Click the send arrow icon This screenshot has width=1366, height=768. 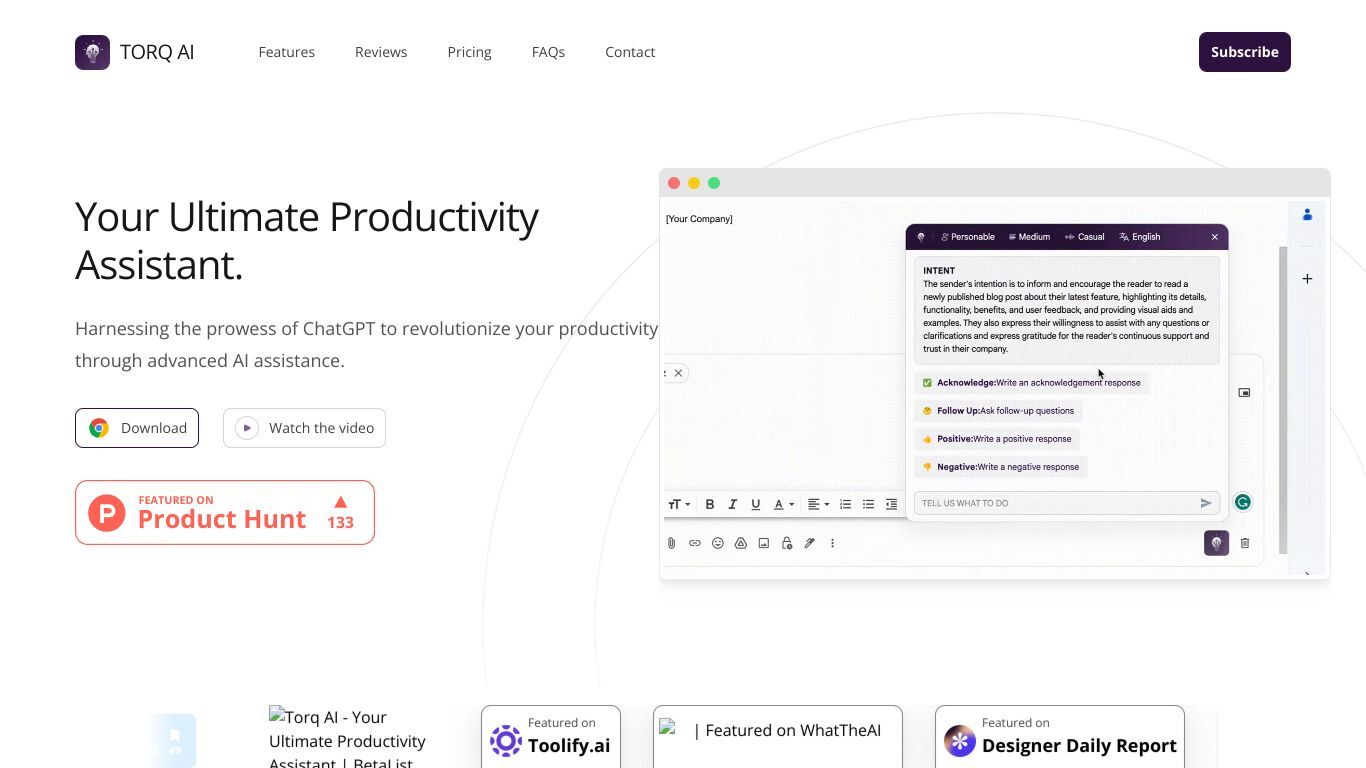(1206, 503)
